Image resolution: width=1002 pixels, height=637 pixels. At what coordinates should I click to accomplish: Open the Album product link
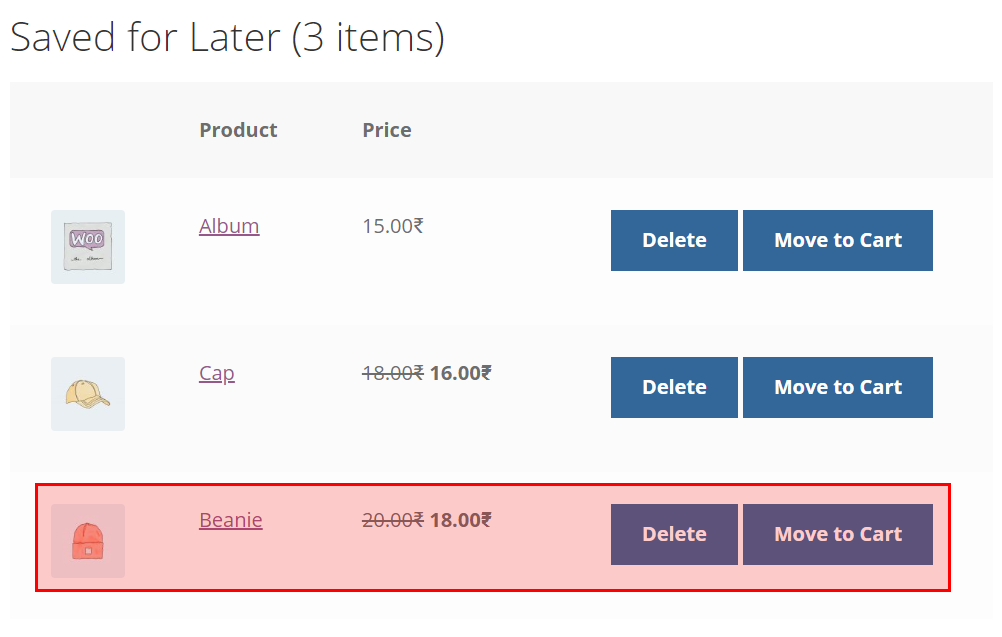pyautogui.click(x=229, y=226)
